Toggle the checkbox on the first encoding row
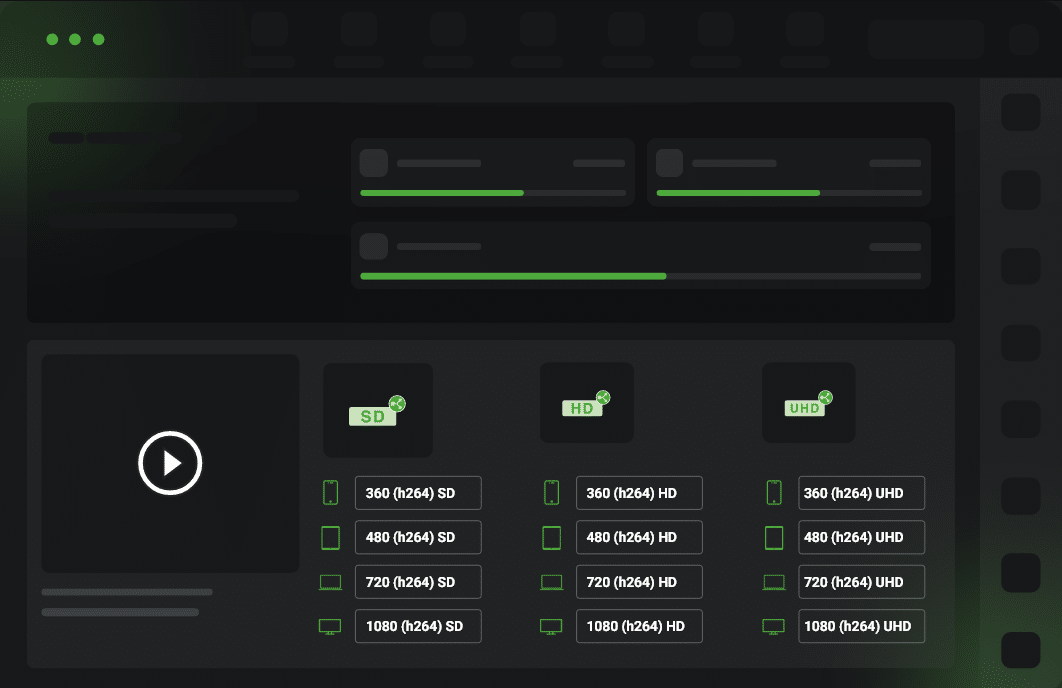Screen dimensions: 1062x688 (x=373, y=163)
